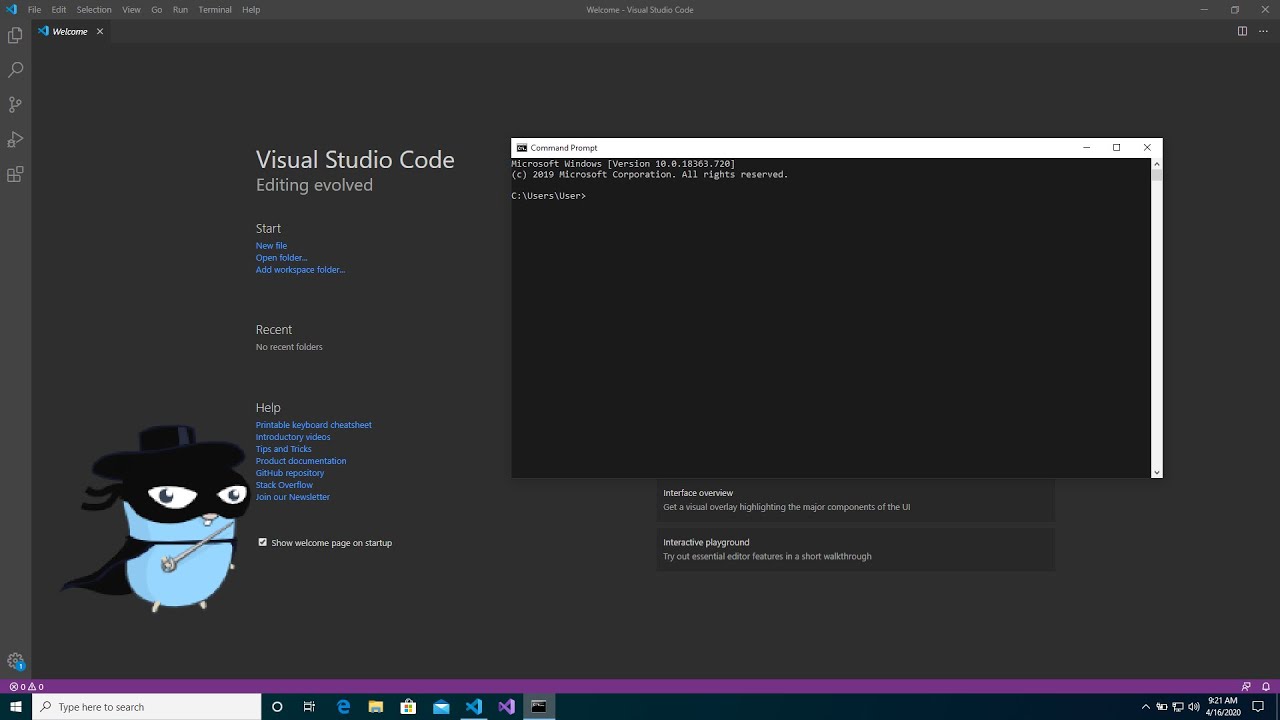Open the Interface overview walkthrough
Viewport: 1280px width, 720px height.
pyautogui.click(x=855, y=500)
